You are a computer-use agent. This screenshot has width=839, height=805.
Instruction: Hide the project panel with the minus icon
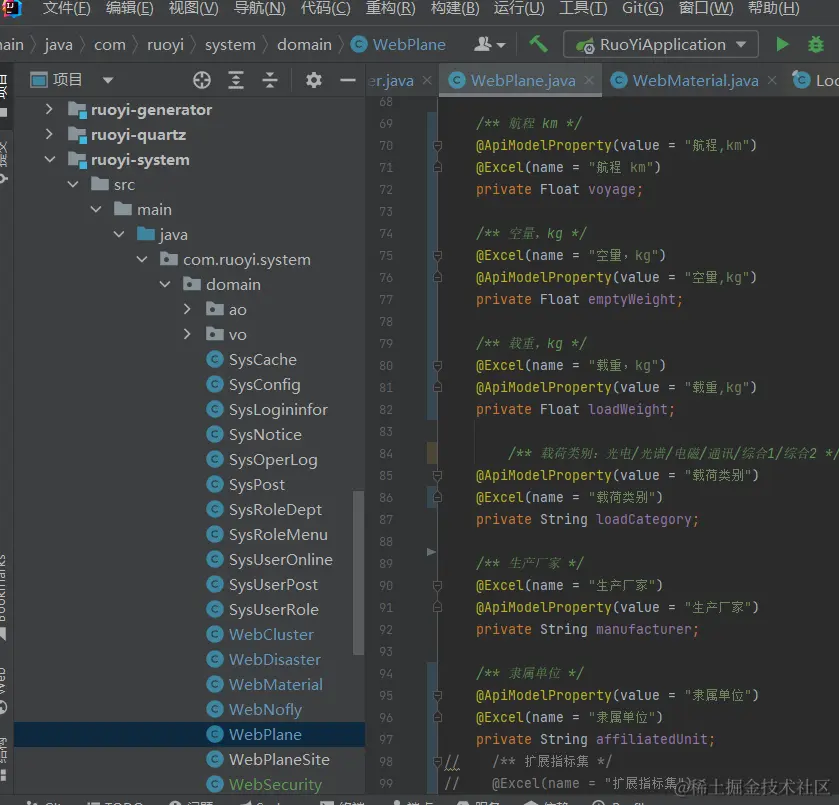click(348, 80)
